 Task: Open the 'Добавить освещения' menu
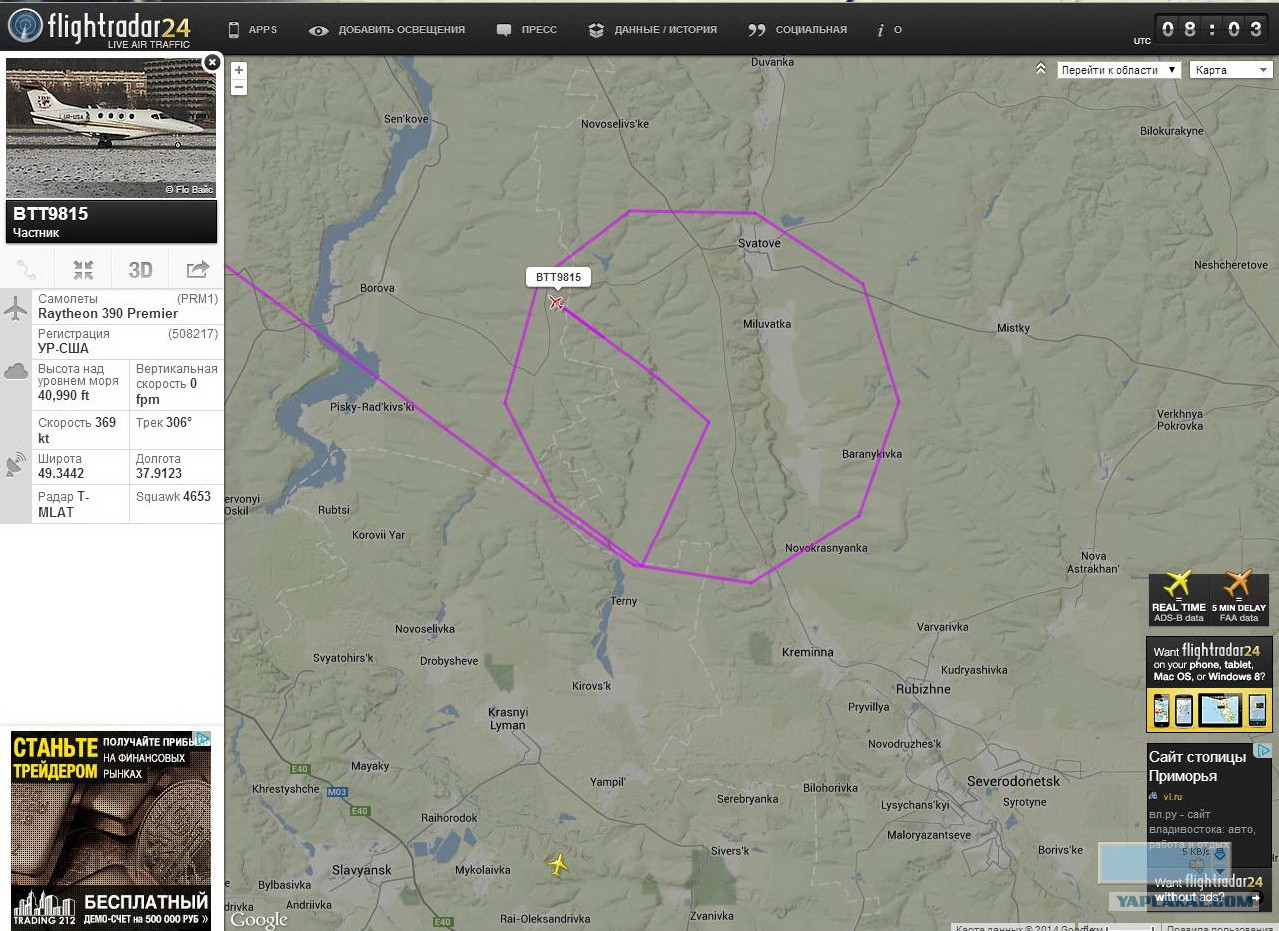point(387,30)
